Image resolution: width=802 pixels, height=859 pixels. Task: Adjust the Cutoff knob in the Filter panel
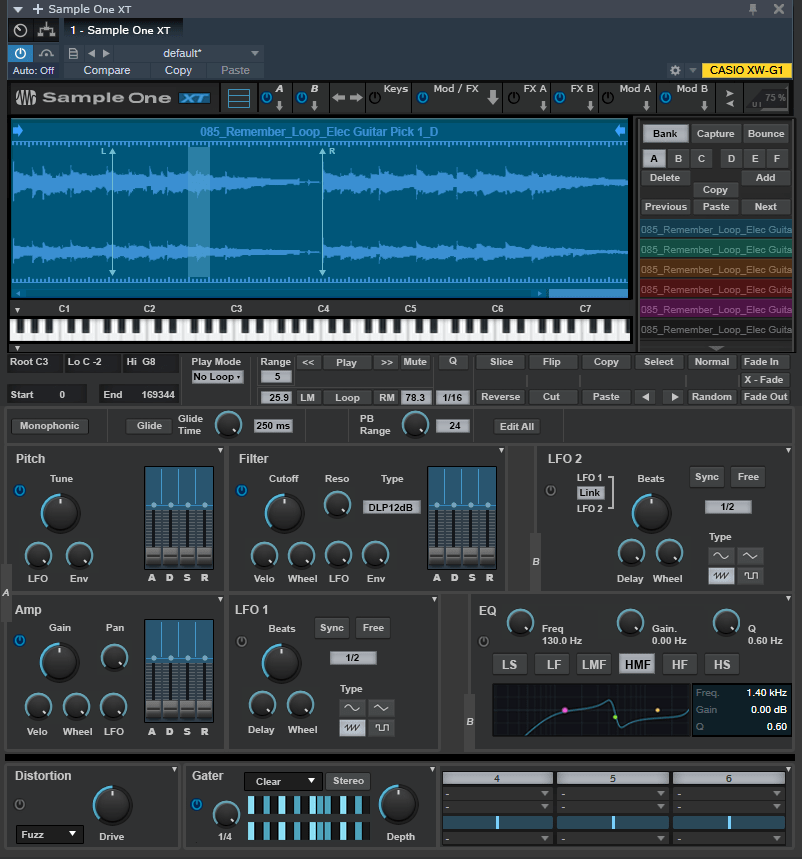(283, 513)
